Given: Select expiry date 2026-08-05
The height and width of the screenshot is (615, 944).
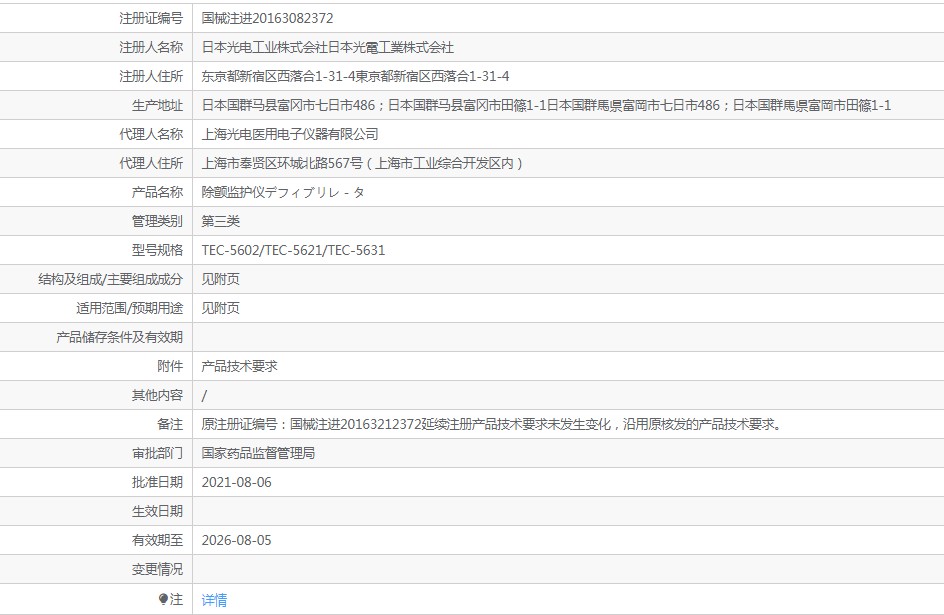Looking at the screenshot, I should (237, 540).
